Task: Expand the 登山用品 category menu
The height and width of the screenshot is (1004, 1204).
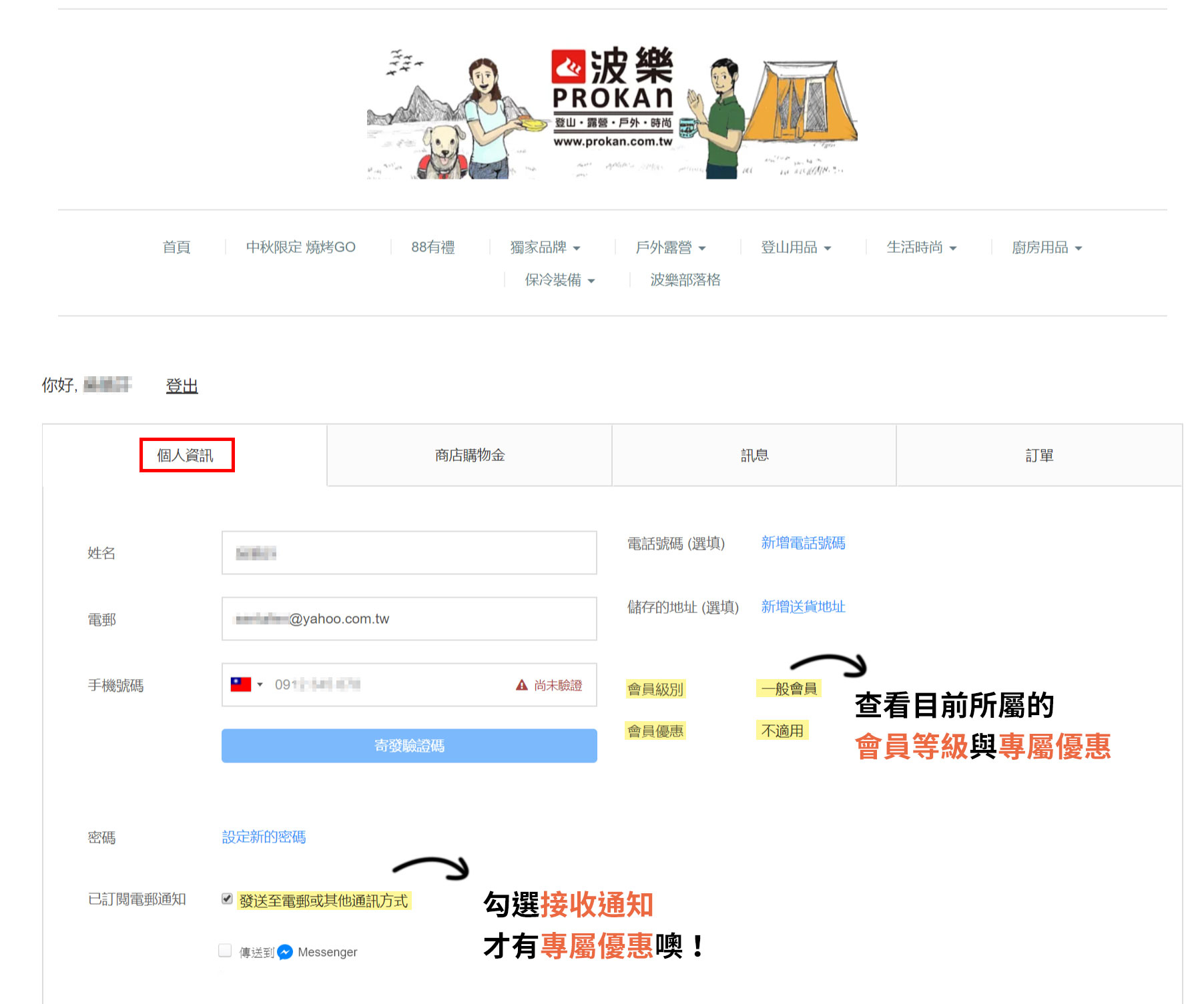Action: (x=796, y=247)
